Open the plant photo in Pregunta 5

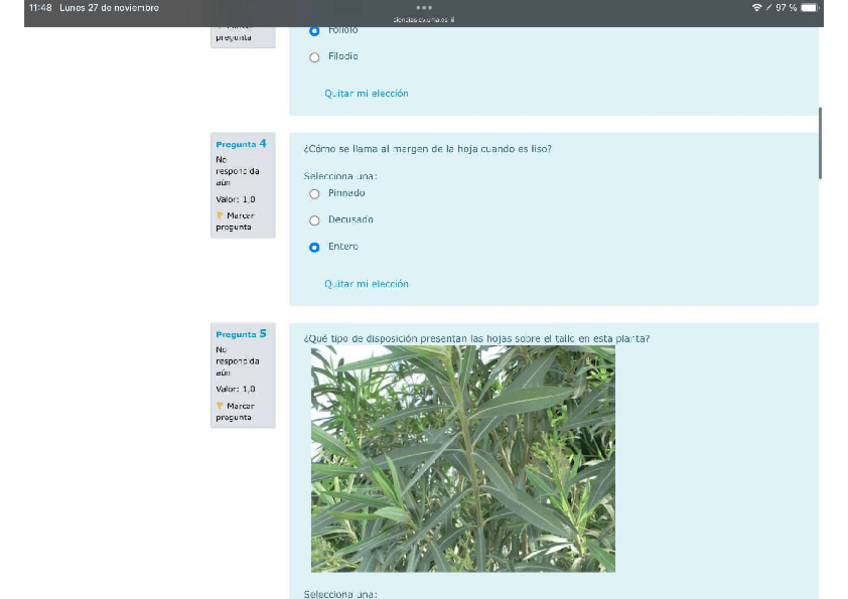point(463,459)
